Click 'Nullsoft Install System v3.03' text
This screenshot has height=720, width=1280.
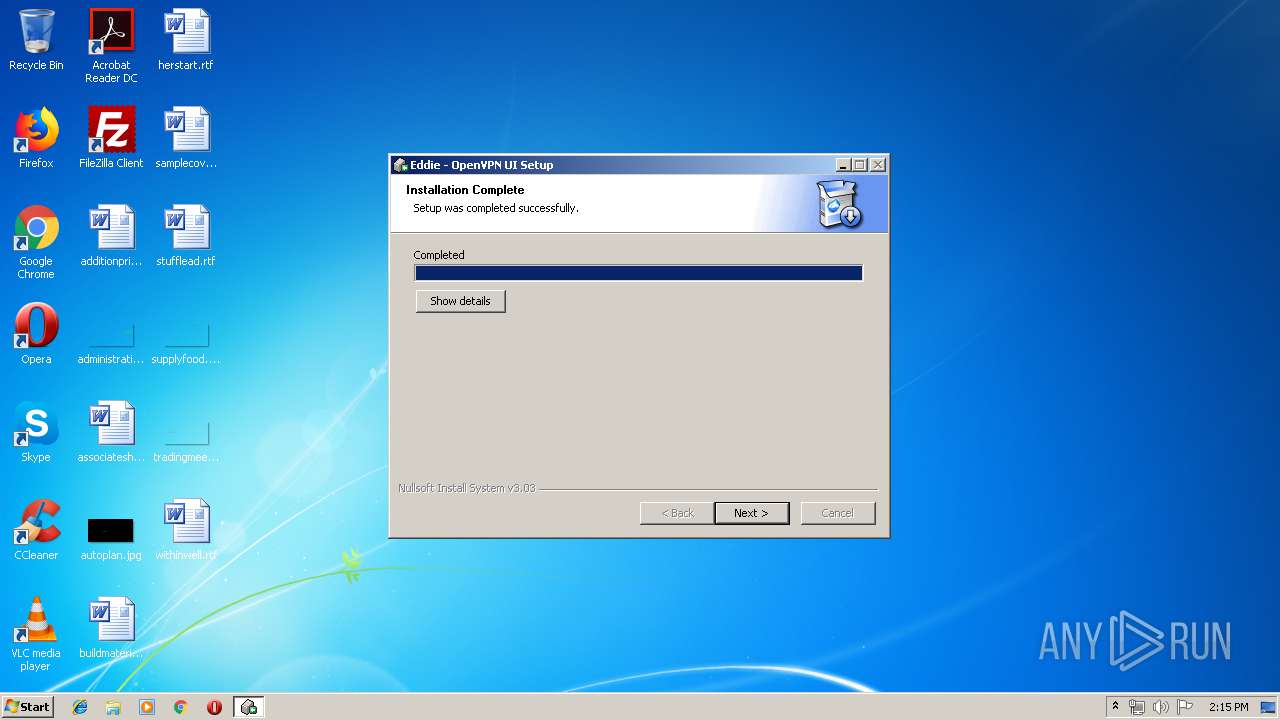coord(467,488)
